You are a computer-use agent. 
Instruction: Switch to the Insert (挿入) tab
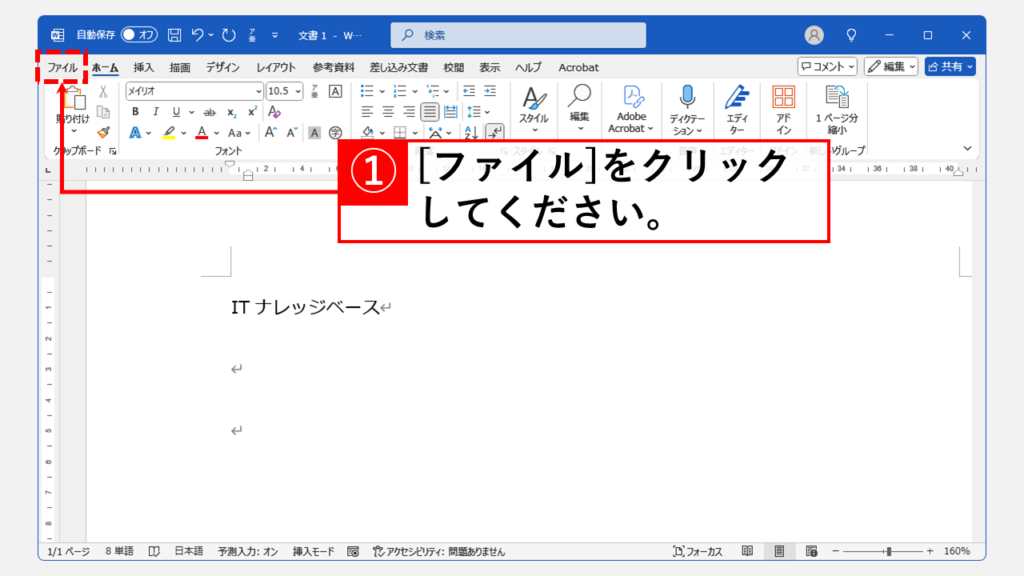tap(144, 67)
